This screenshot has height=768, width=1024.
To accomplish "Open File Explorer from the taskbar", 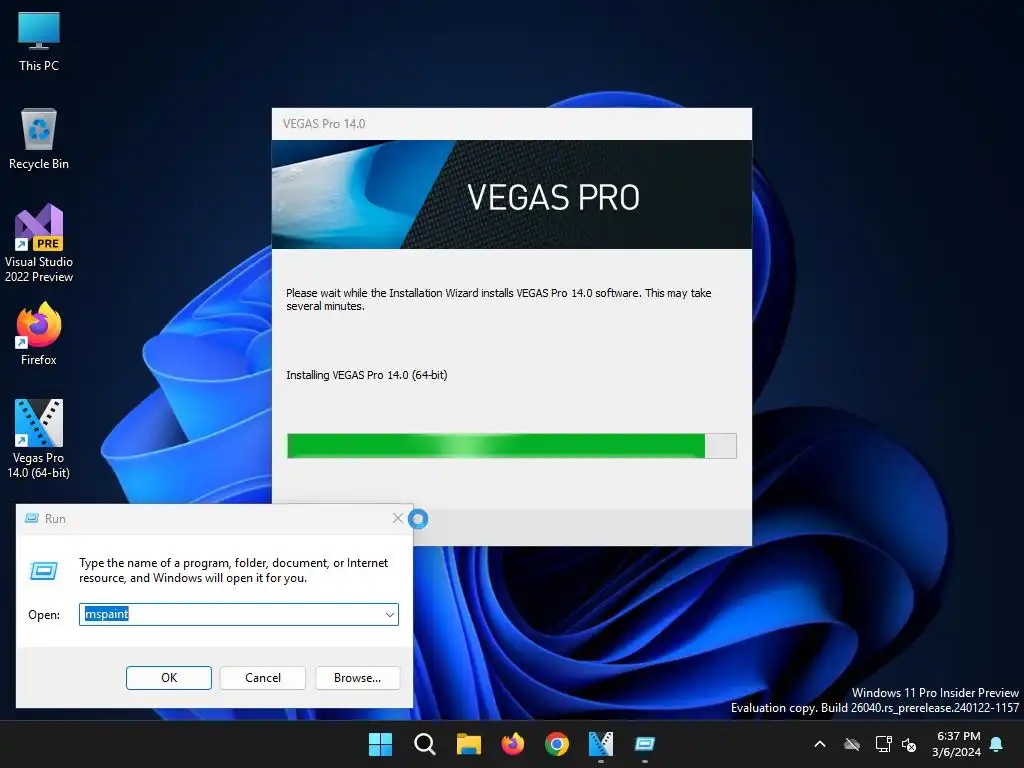I will click(x=468, y=744).
